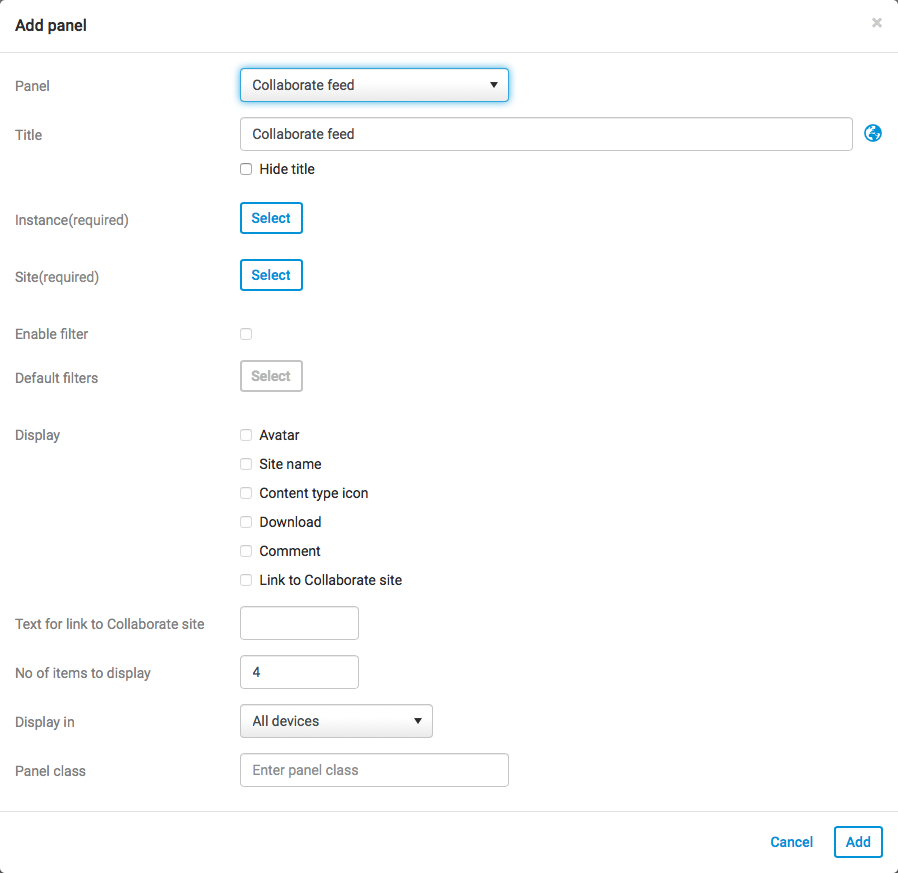
Task: Expand the Display in devices dropdown
Action: (336, 721)
